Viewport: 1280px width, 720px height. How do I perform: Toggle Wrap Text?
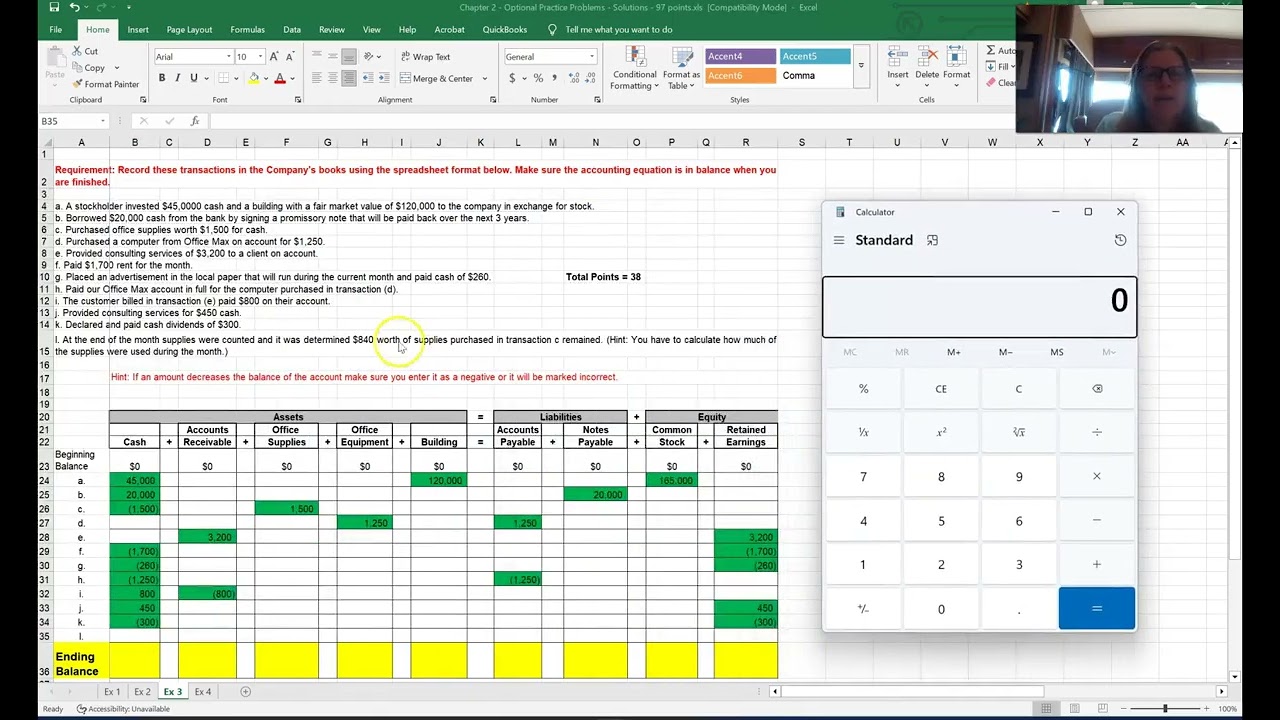425,57
